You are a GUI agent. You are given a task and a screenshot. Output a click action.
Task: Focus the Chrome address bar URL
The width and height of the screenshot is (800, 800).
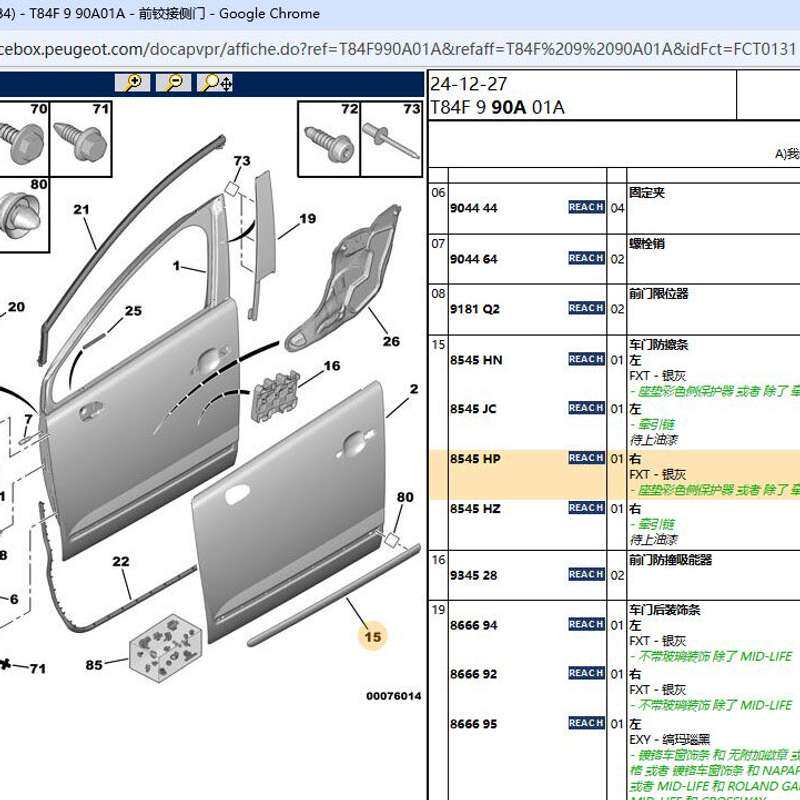[x=400, y=49]
